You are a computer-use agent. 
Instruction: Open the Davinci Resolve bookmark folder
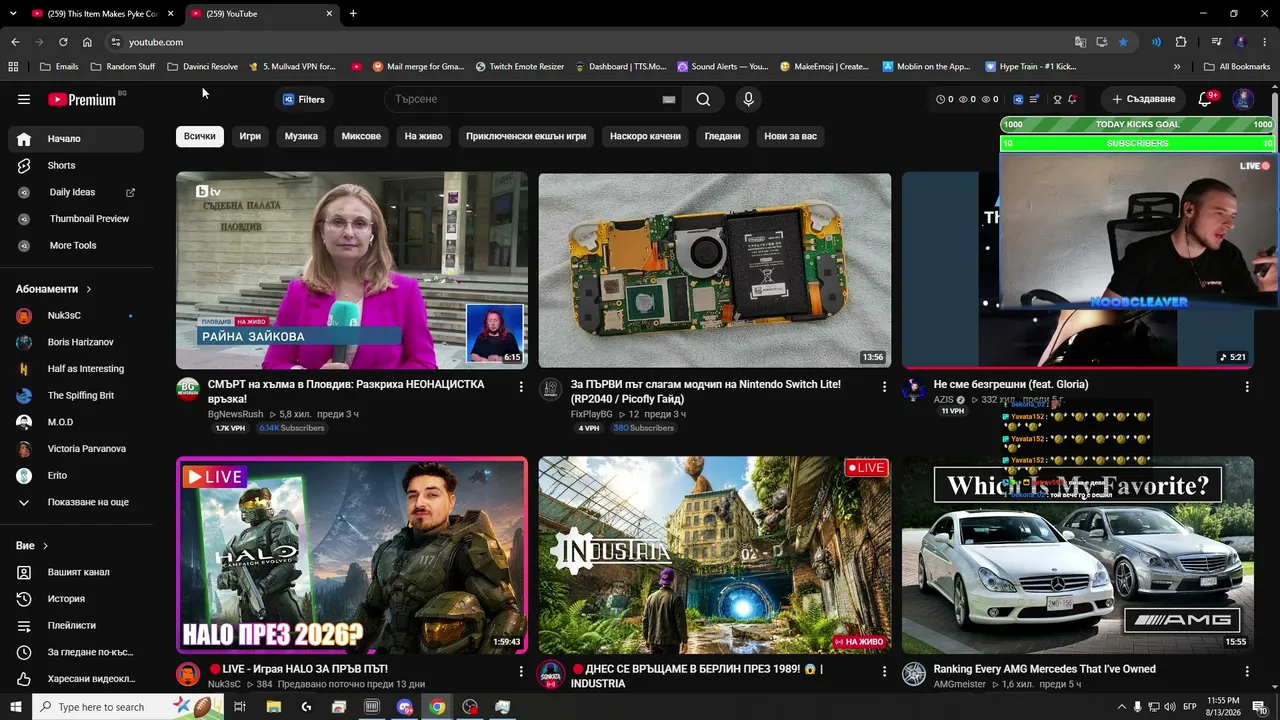click(x=203, y=67)
